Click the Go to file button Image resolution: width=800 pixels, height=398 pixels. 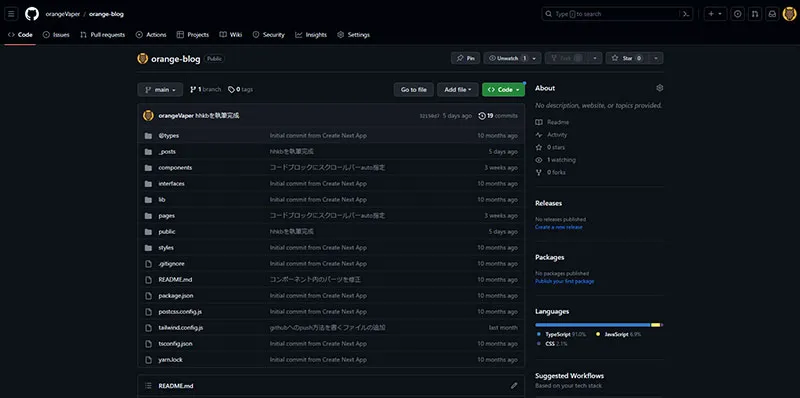coord(413,90)
